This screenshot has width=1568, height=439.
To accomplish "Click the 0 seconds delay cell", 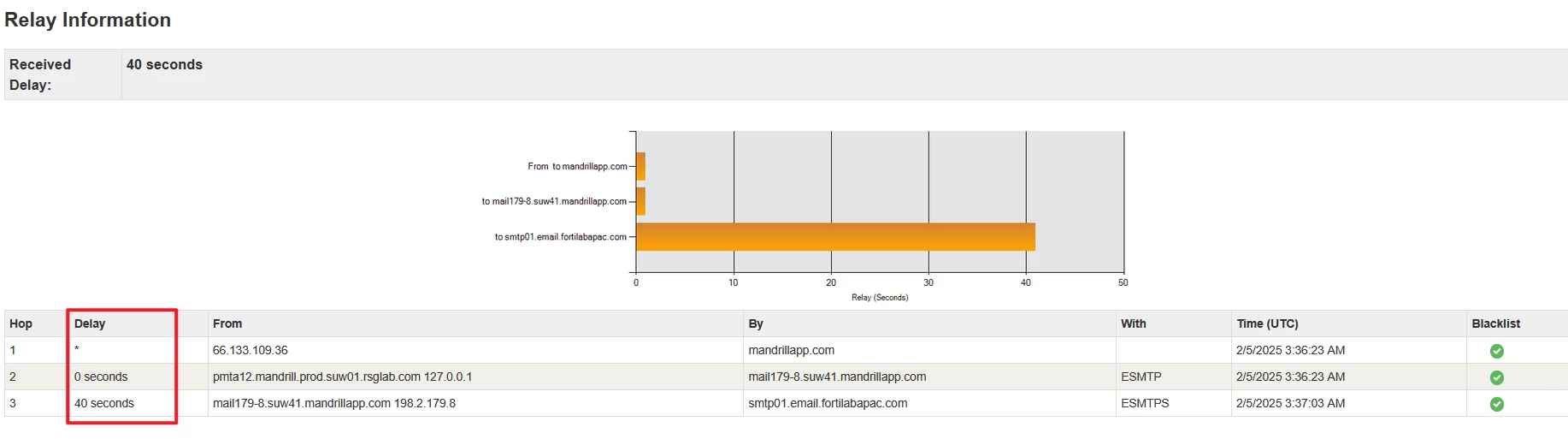I will pos(101,377).
